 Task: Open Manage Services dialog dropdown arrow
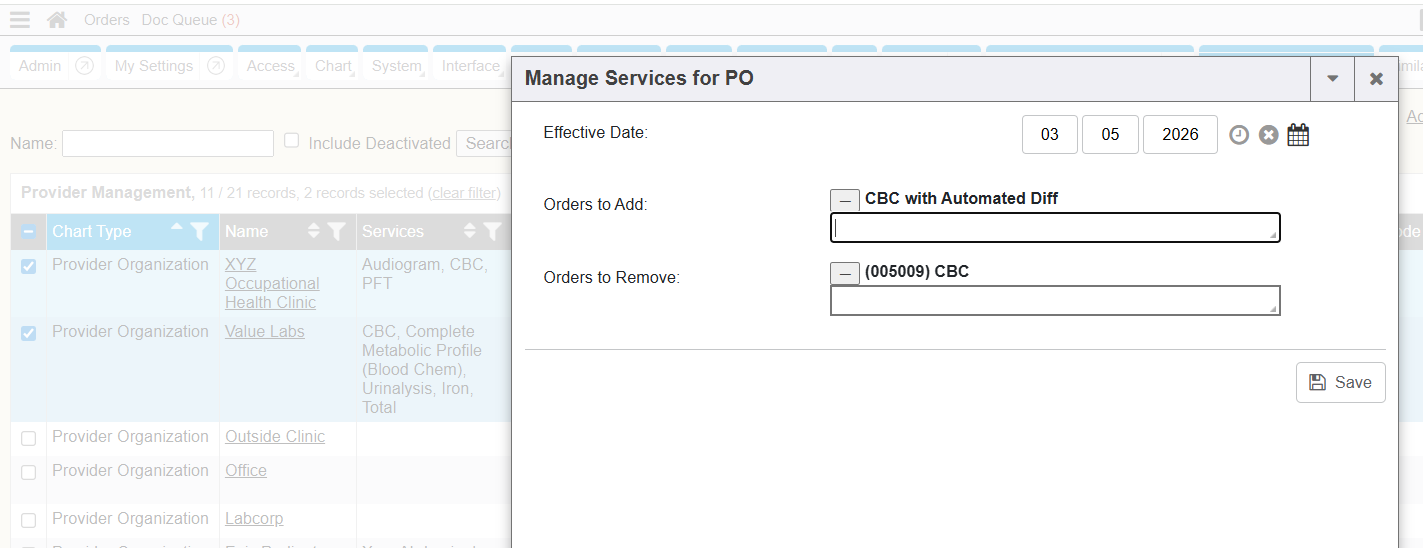tap(1332, 79)
